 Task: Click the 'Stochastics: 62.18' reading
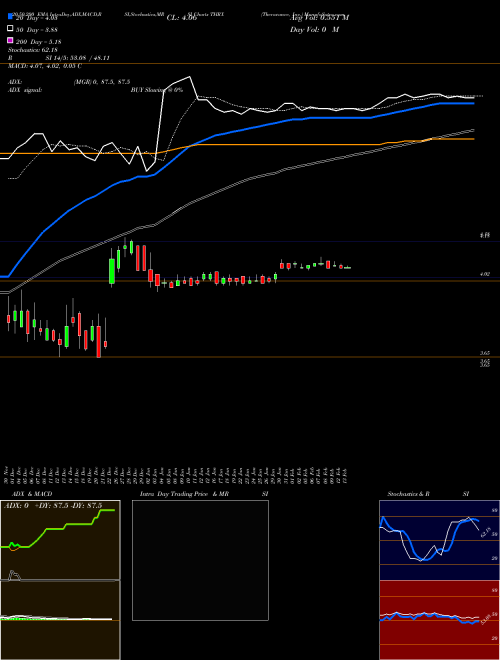coord(32,50)
